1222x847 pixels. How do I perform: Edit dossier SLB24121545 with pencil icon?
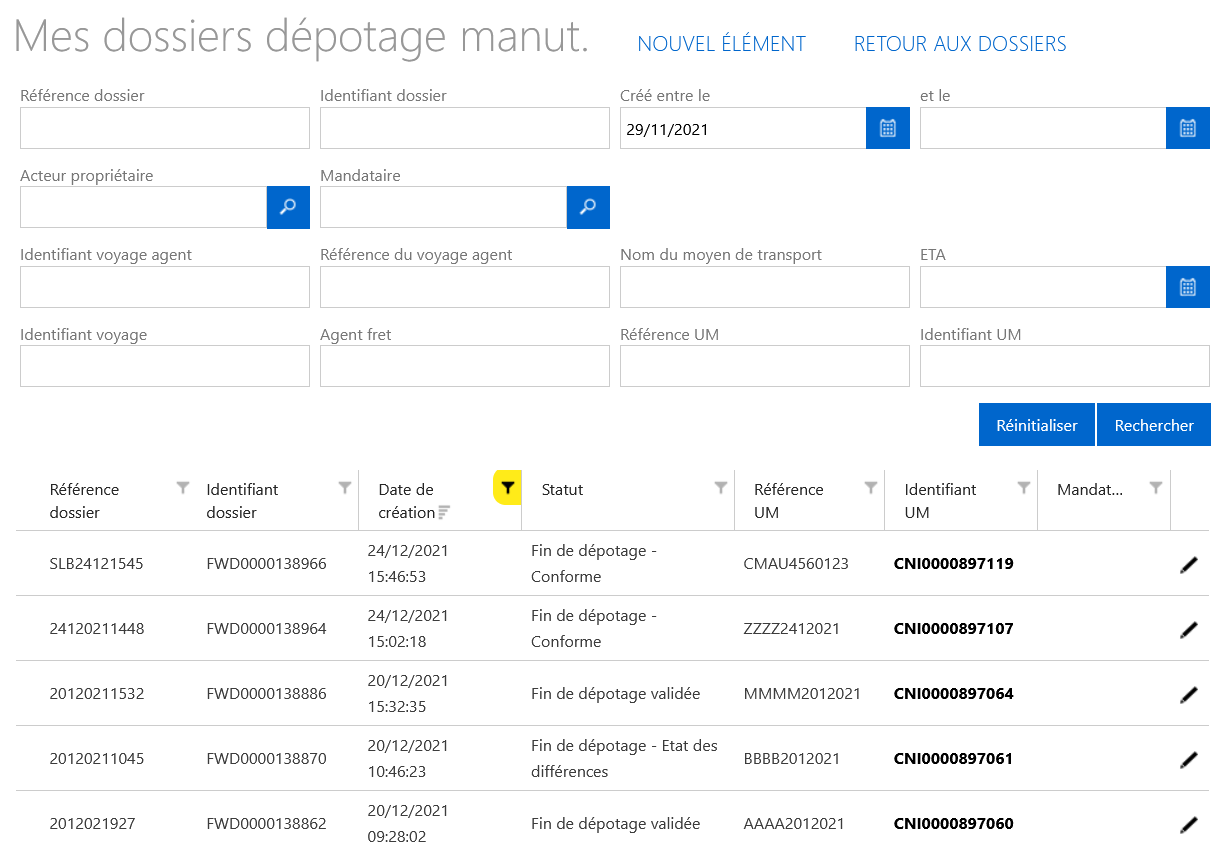1189,565
